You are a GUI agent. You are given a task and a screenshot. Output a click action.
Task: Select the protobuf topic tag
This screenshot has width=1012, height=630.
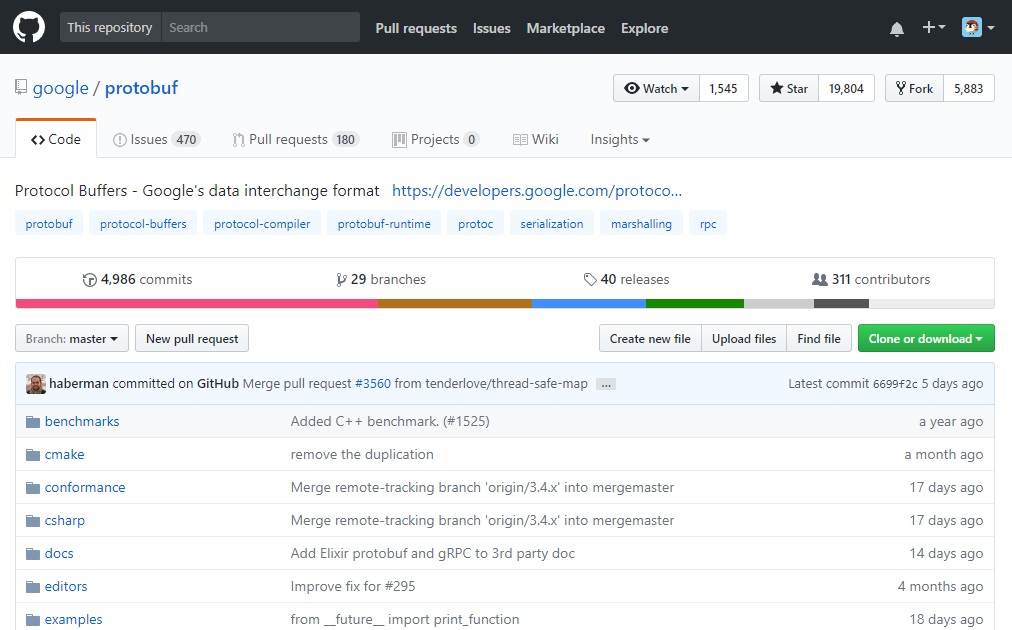click(49, 224)
